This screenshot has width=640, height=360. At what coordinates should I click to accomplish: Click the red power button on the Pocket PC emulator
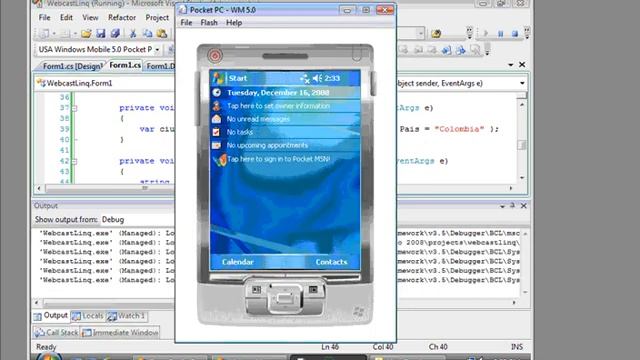[x=215, y=56]
